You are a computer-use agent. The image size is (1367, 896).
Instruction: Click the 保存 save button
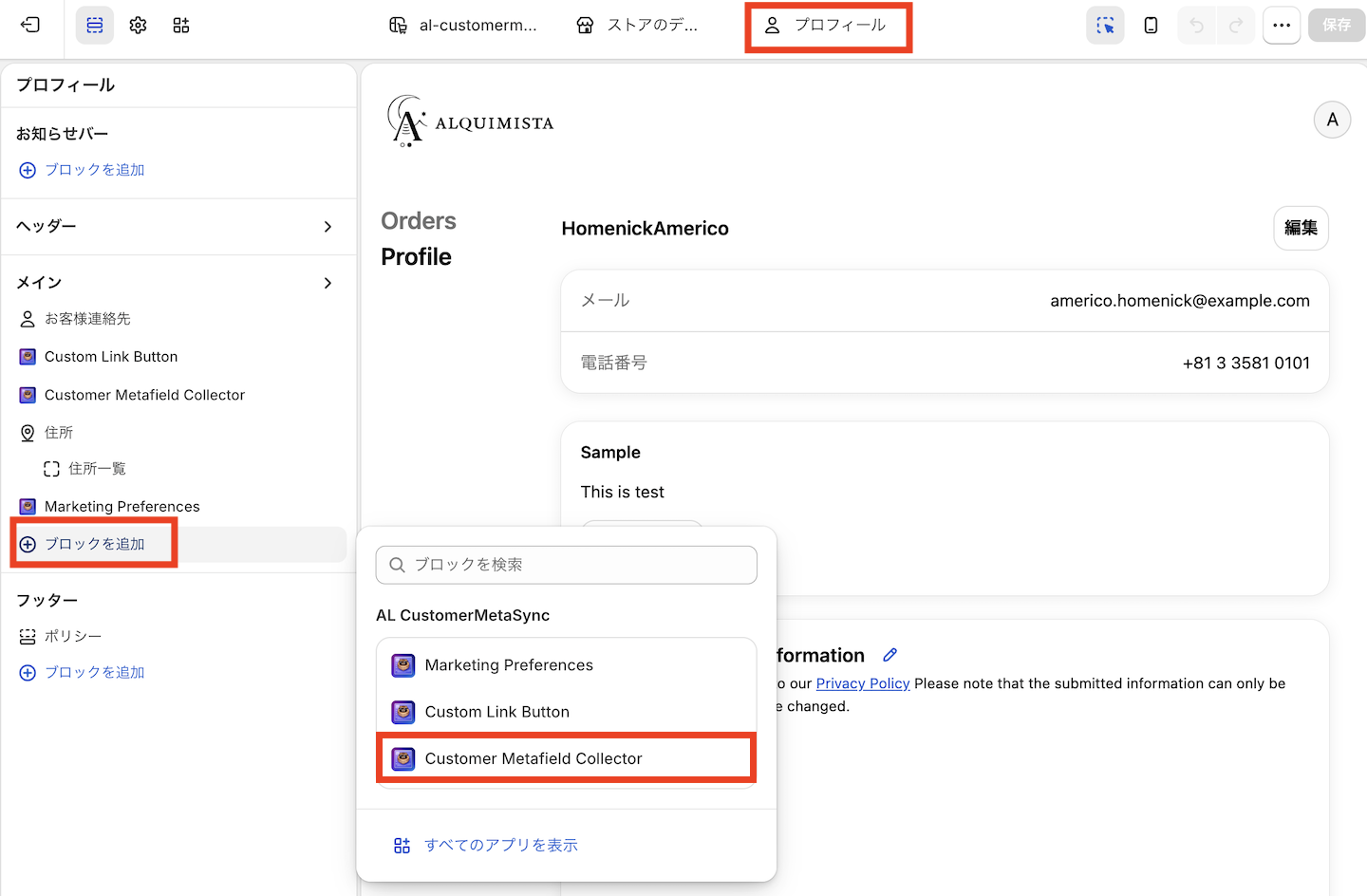point(1337,25)
